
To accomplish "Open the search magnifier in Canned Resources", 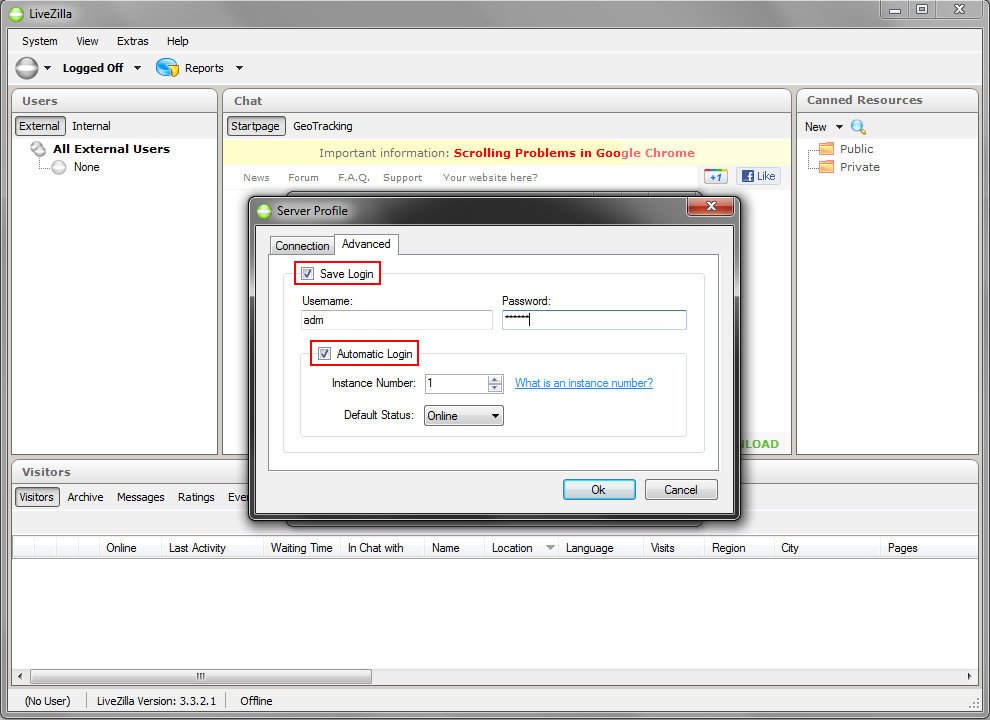I will 858,127.
